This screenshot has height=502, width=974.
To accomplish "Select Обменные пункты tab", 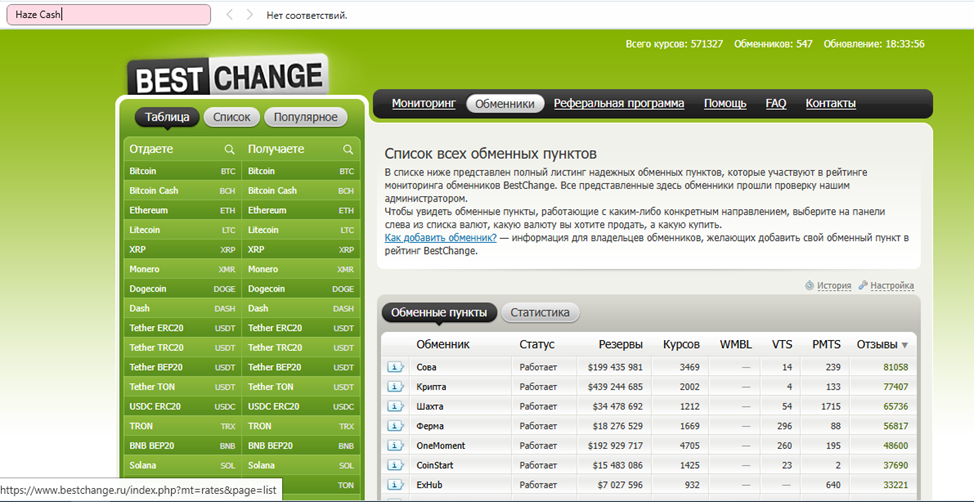I will pos(439,313).
